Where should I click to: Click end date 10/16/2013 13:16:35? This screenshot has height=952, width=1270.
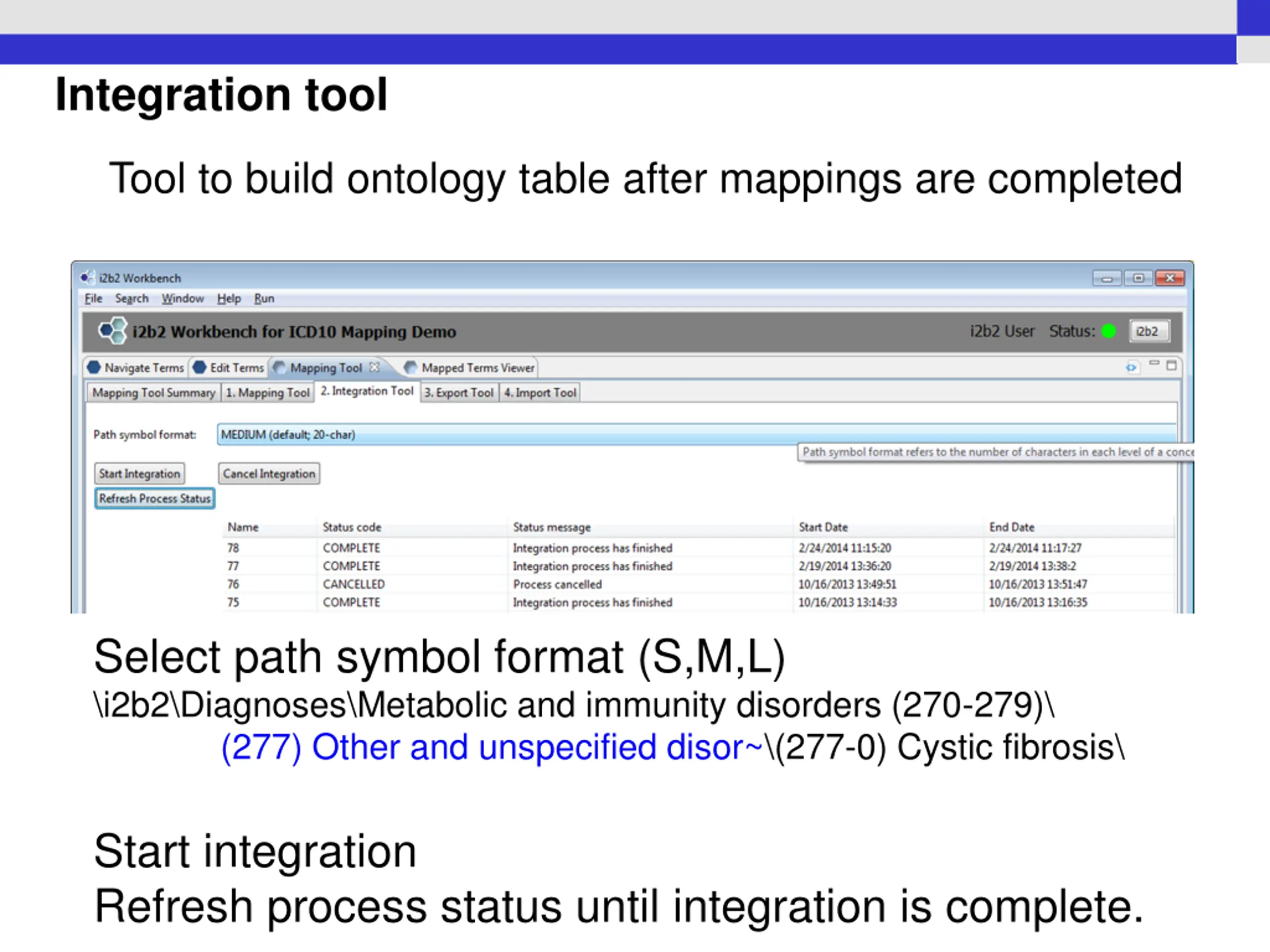[x=1038, y=602]
